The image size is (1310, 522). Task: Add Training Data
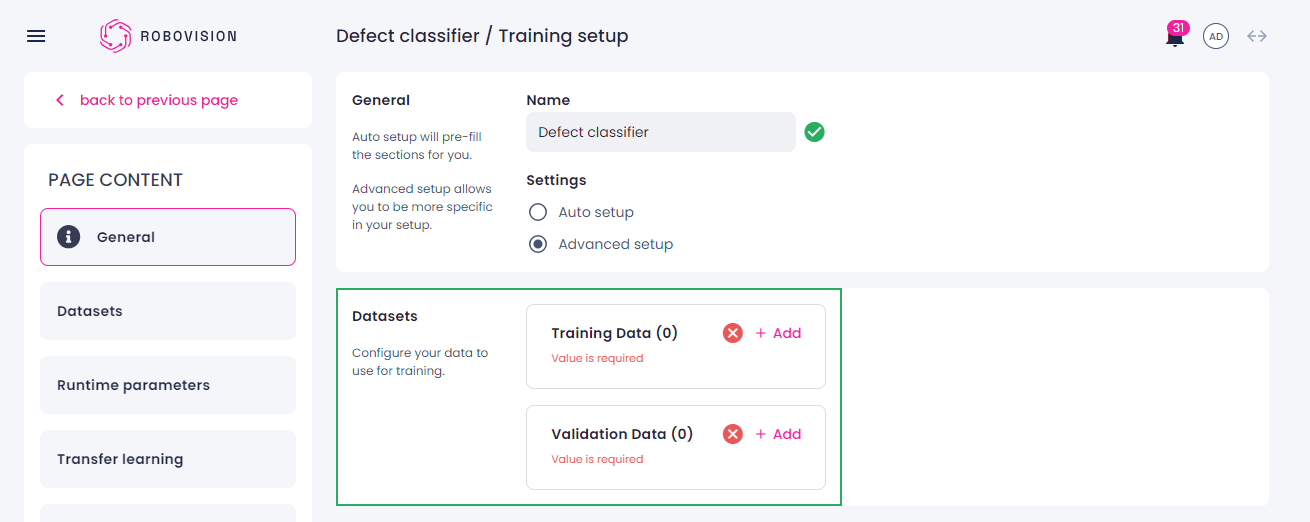(778, 333)
